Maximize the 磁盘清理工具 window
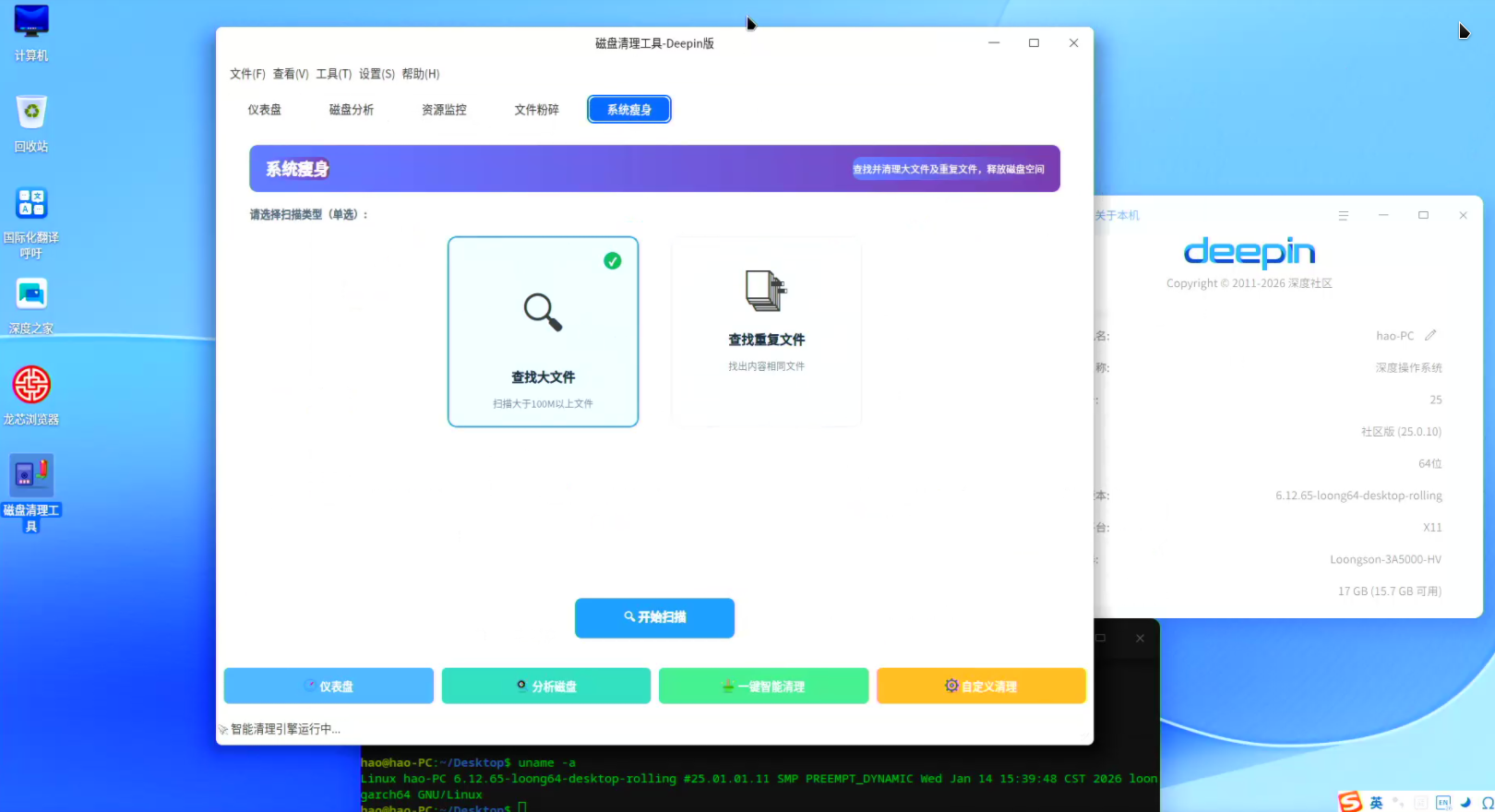 (x=1034, y=42)
